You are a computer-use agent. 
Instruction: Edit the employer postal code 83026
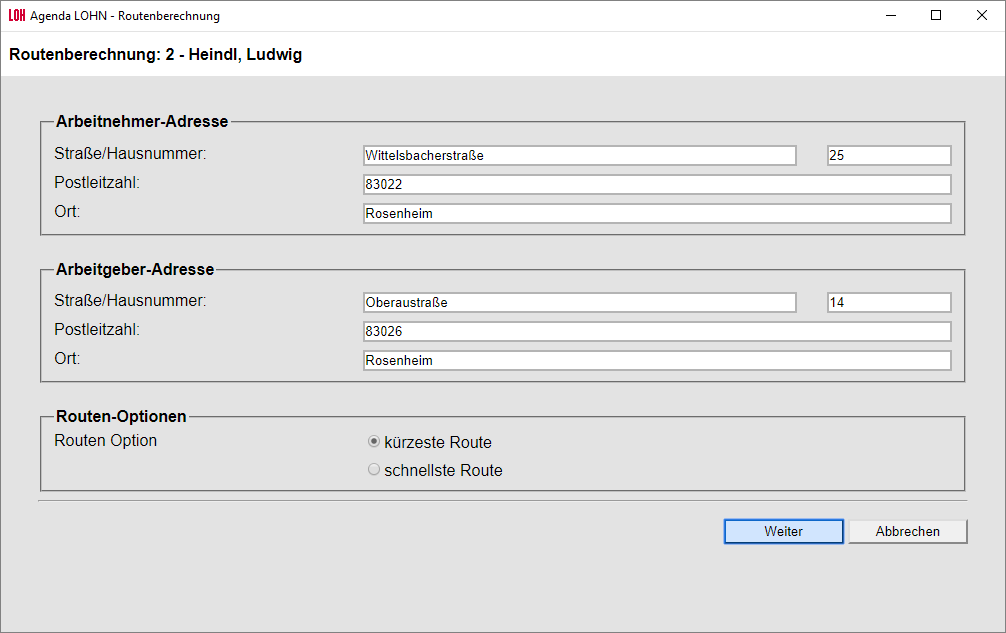[656, 331]
